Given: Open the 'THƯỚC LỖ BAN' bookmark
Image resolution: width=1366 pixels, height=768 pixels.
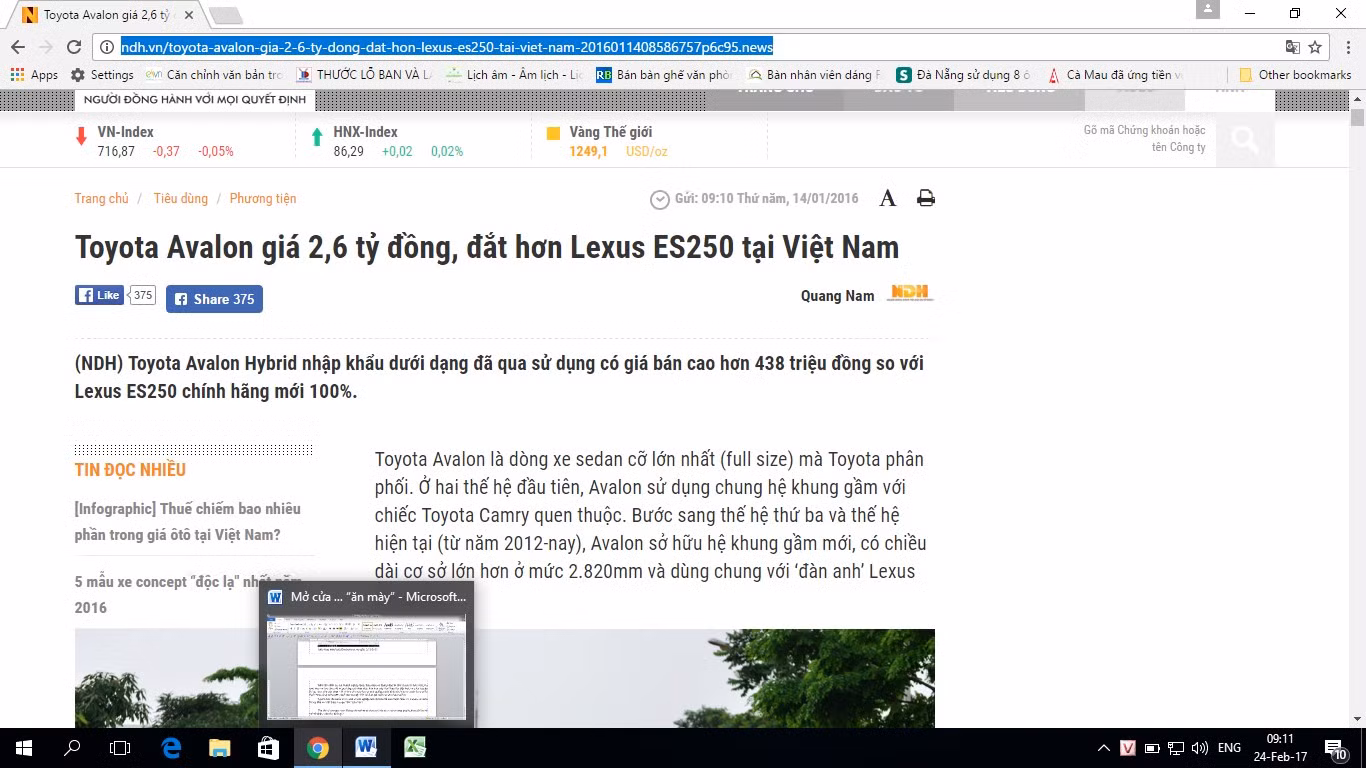Looking at the screenshot, I should (365, 75).
